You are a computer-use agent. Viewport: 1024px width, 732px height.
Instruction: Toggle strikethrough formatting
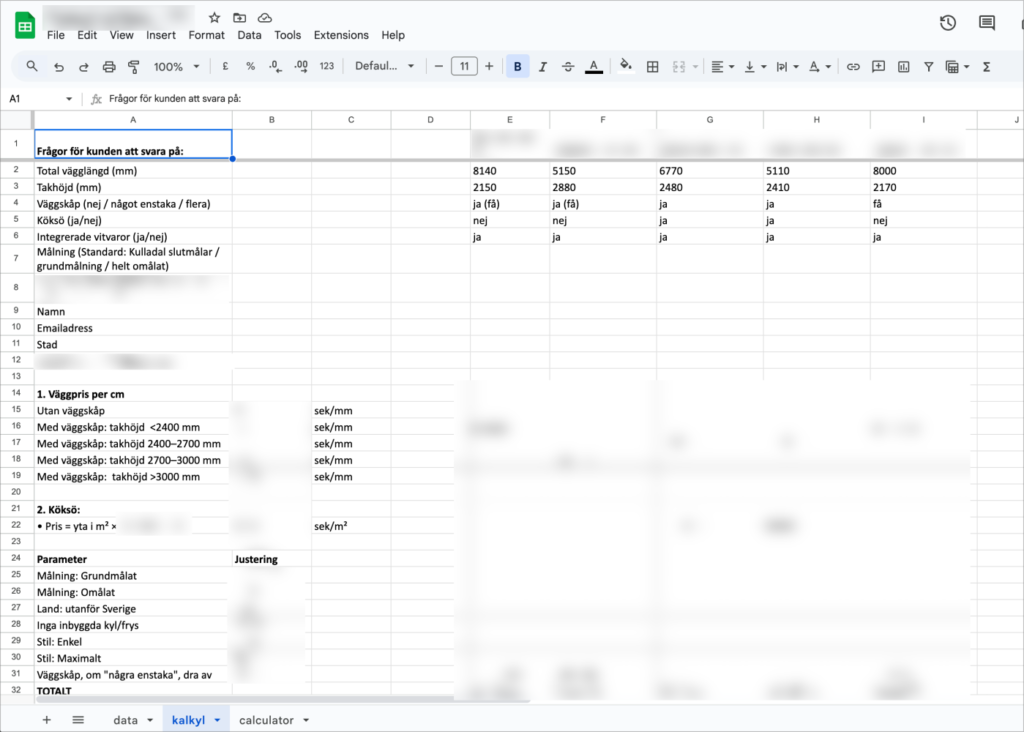pos(568,67)
